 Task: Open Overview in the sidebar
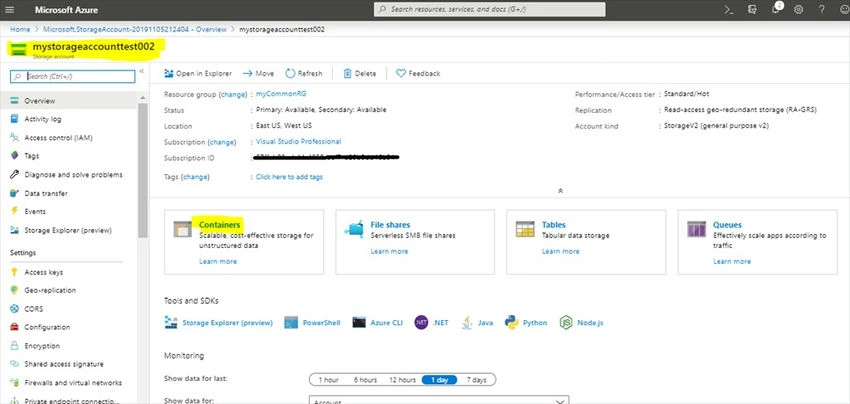69,101
